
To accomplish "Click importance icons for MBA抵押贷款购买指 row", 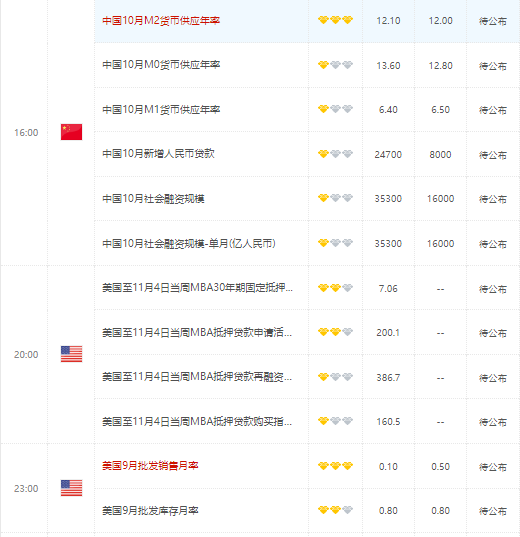I will 335,421.
